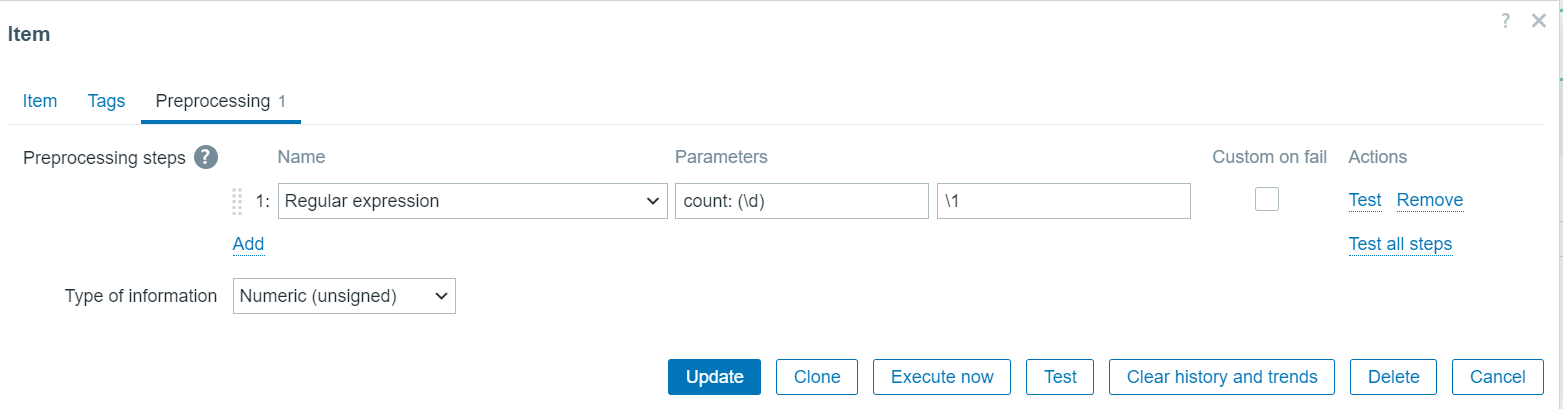Switch to the Item tab
The height and width of the screenshot is (409, 1563).
click(40, 101)
